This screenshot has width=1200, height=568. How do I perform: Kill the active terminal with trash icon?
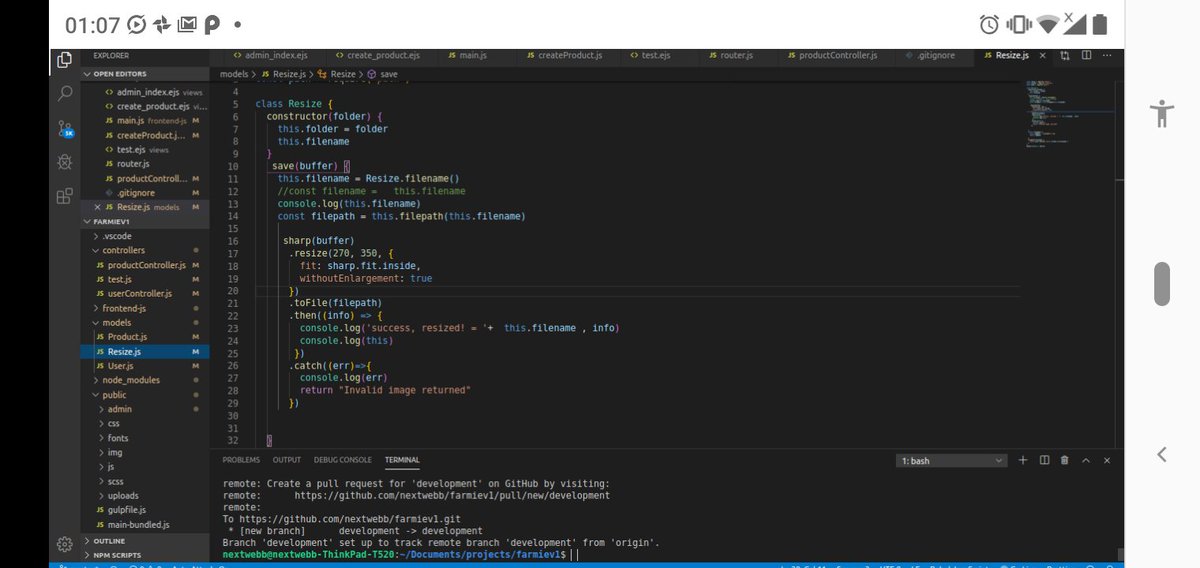1064,460
